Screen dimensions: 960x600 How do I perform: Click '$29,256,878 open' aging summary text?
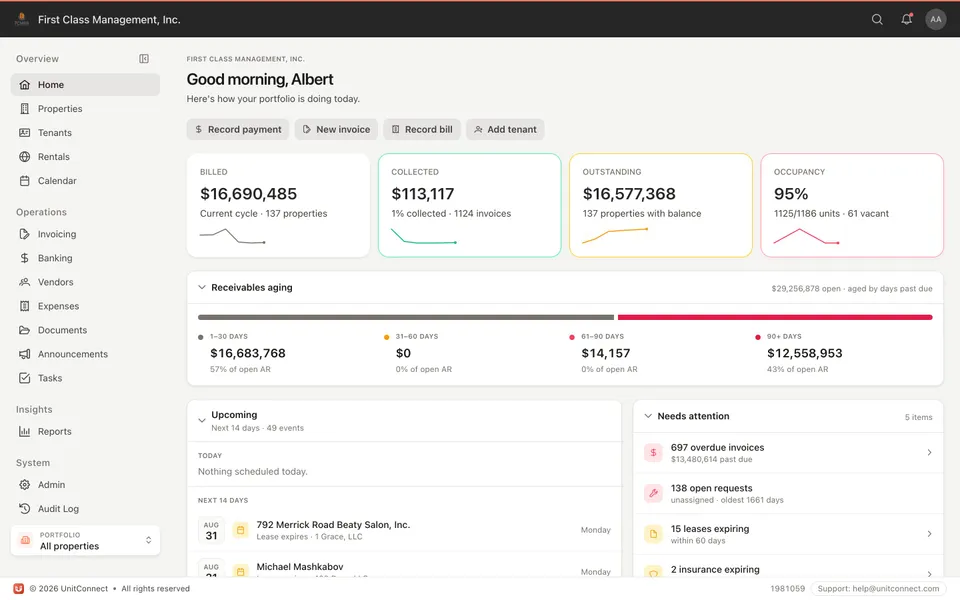click(x=806, y=288)
